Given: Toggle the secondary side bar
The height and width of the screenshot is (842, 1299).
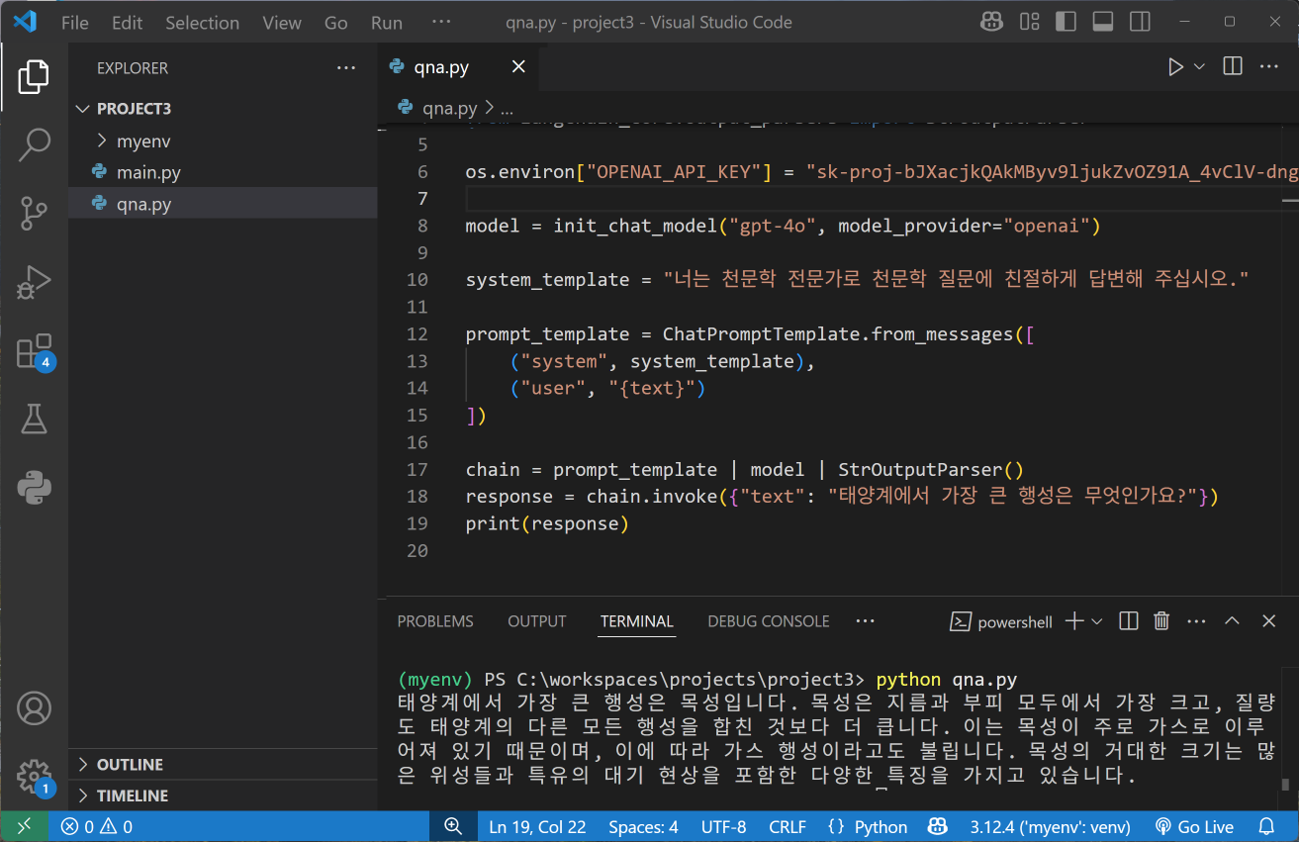Looking at the screenshot, I should pyautogui.click(x=1140, y=22).
